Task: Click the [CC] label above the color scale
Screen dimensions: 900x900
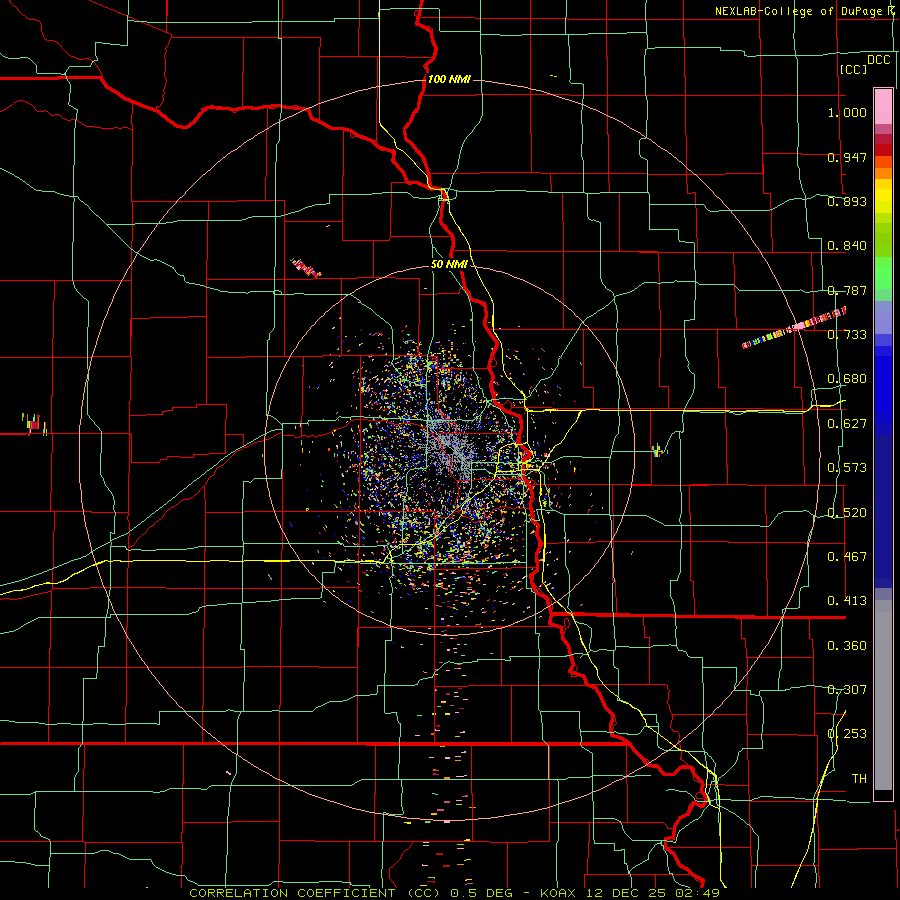Action: pyautogui.click(x=853, y=69)
